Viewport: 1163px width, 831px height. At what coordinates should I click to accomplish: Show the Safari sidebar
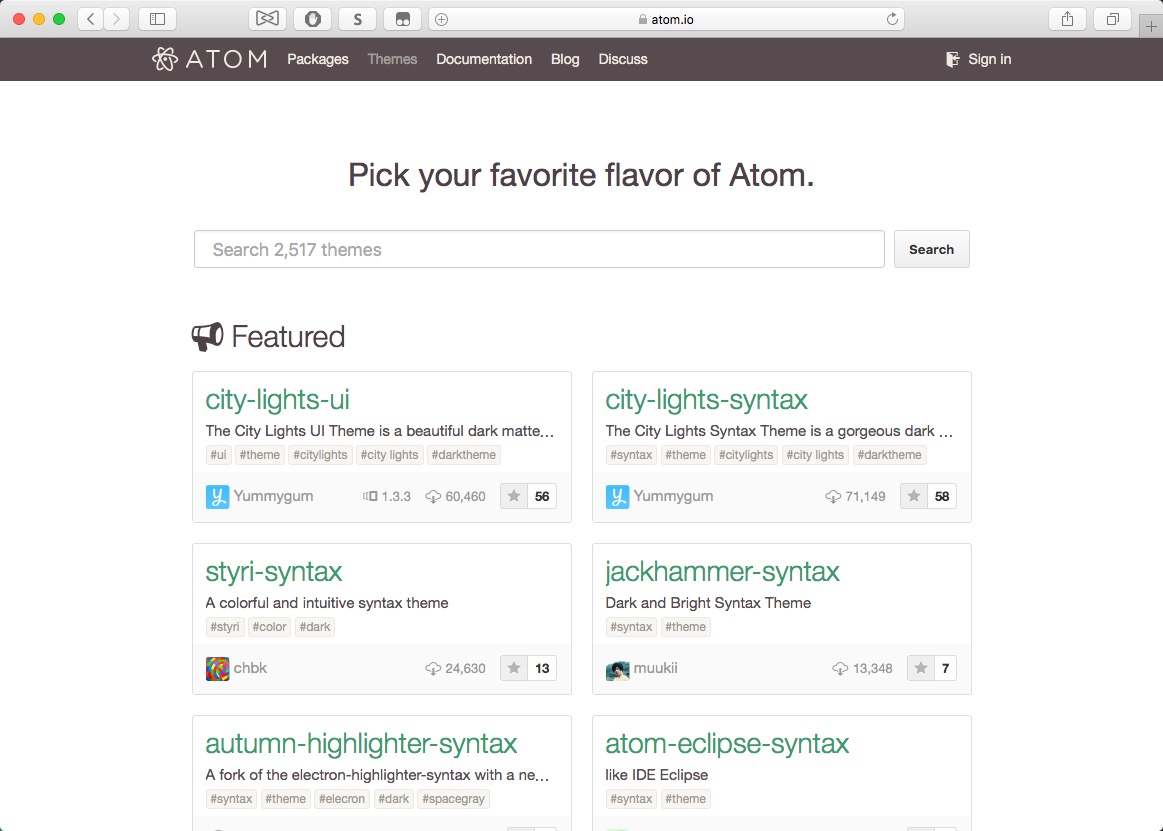(x=157, y=19)
